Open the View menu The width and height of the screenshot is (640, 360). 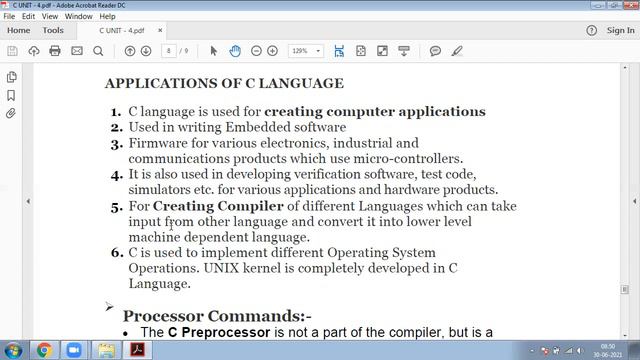pos(50,16)
